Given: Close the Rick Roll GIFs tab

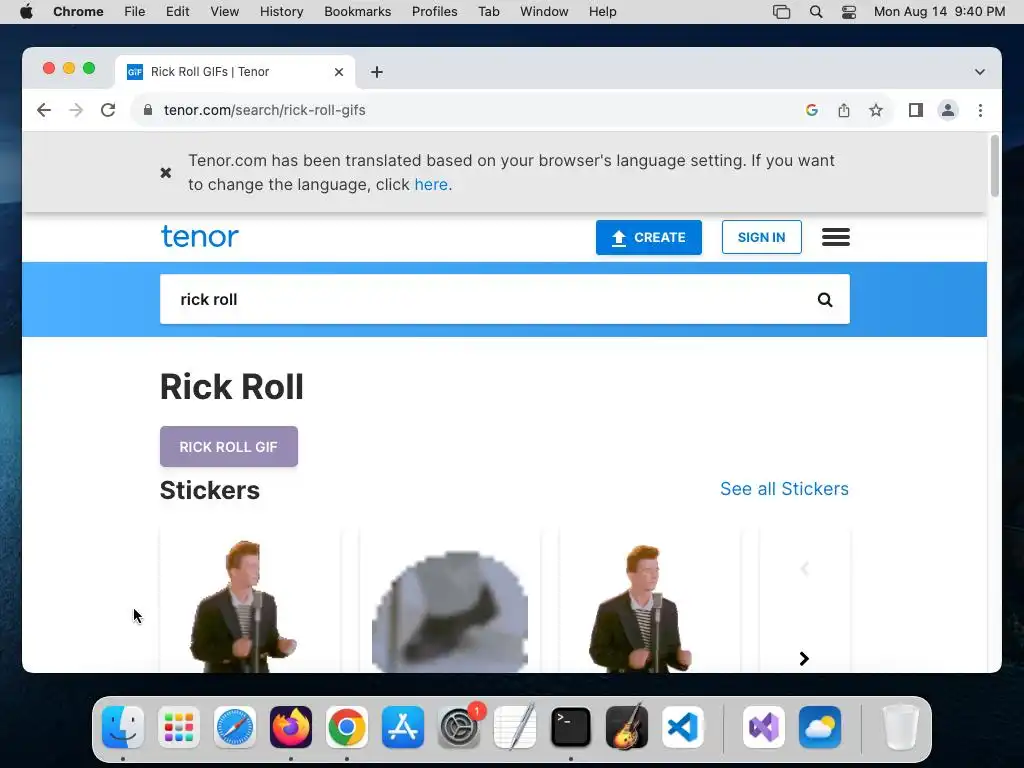Looking at the screenshot, I should [x=339, y=72].
